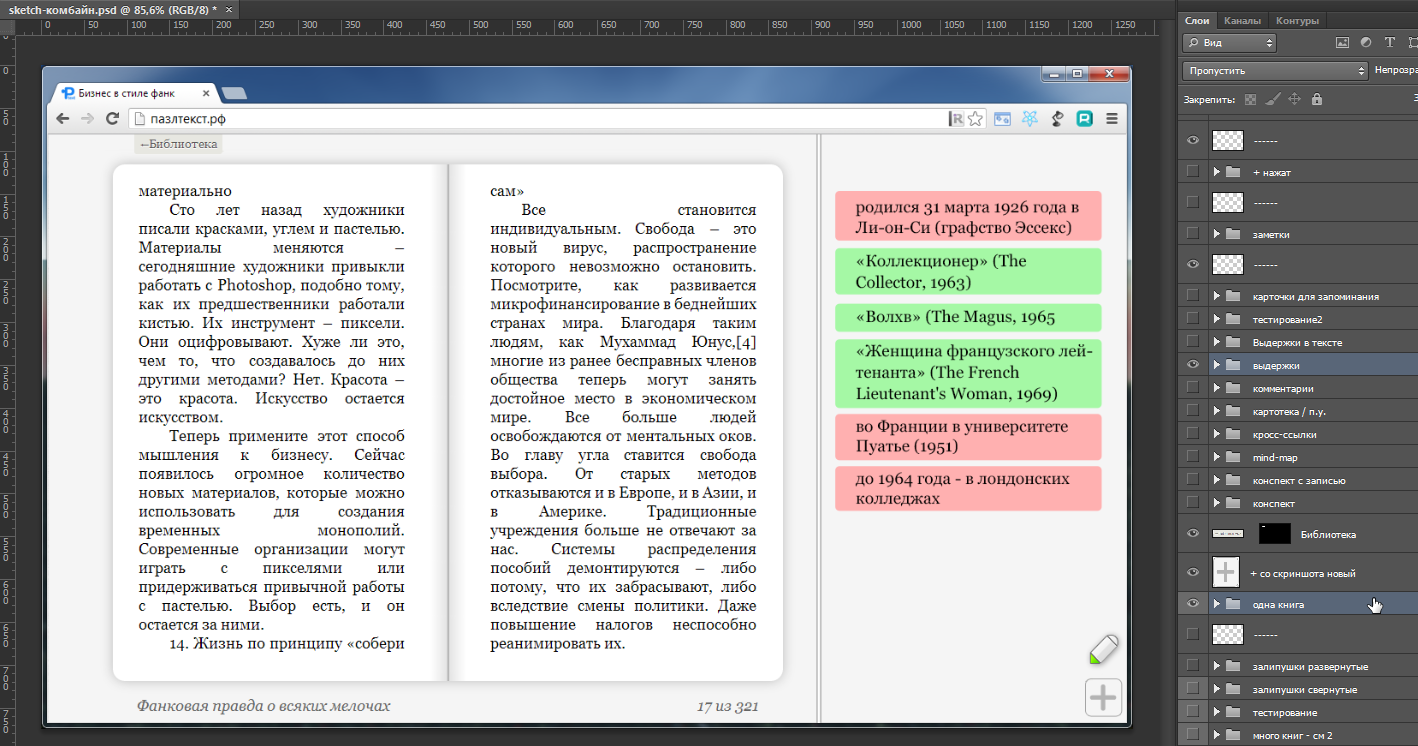Click the lock all padlock icon
The width and height of the screenshot is (1418, 746).
click(x=1316, y=99)
